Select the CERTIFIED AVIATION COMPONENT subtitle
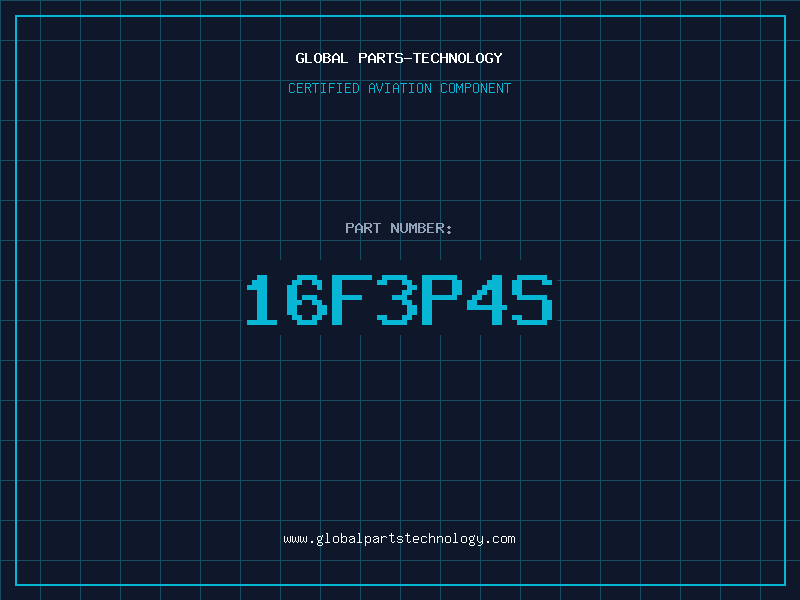The height and width of the screenshot is (600, 800). tap(399, 88)
